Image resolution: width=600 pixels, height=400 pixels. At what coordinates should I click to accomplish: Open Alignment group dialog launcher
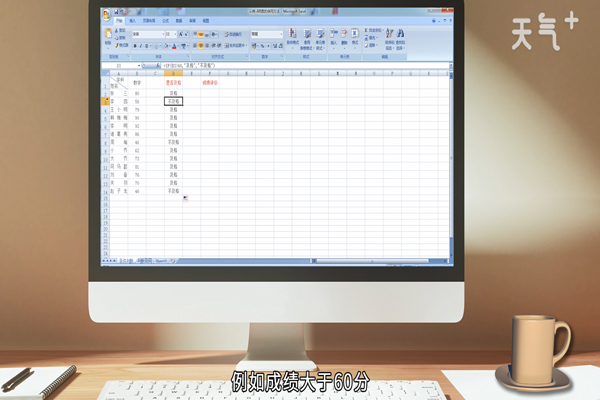(x=246, y=56)
